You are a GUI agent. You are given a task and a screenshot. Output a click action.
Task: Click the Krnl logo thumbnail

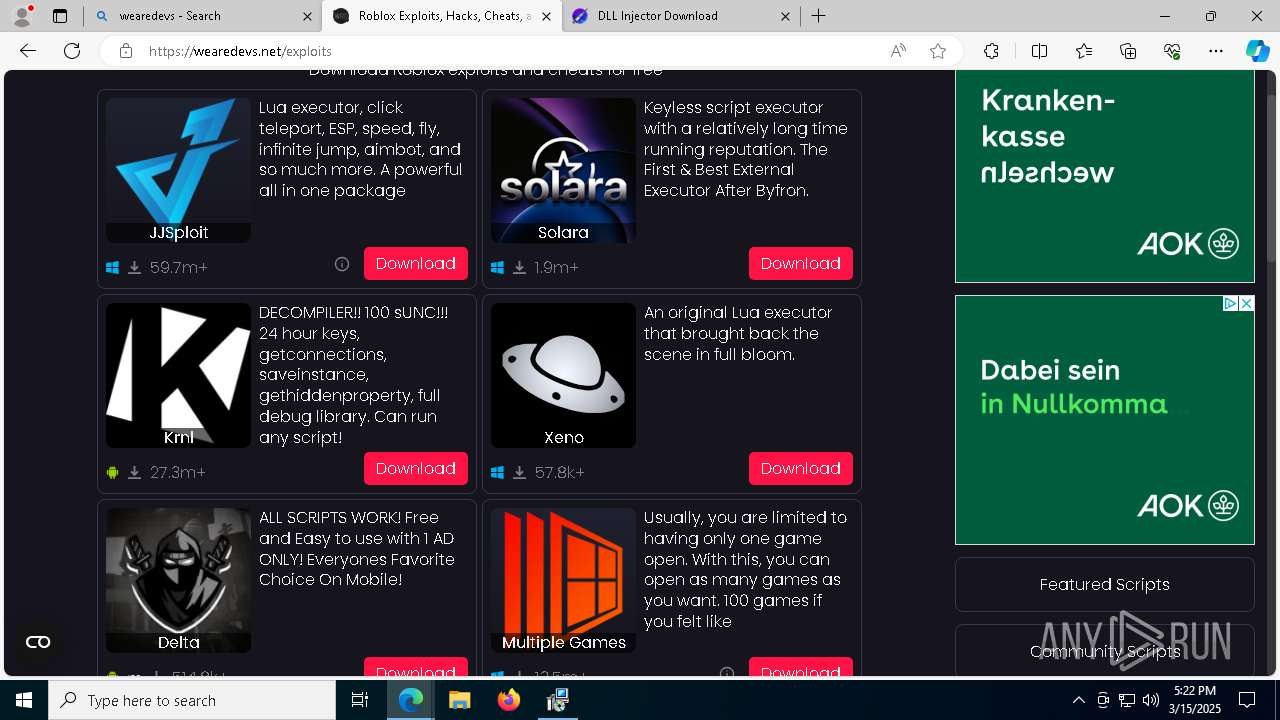(178, 375)
